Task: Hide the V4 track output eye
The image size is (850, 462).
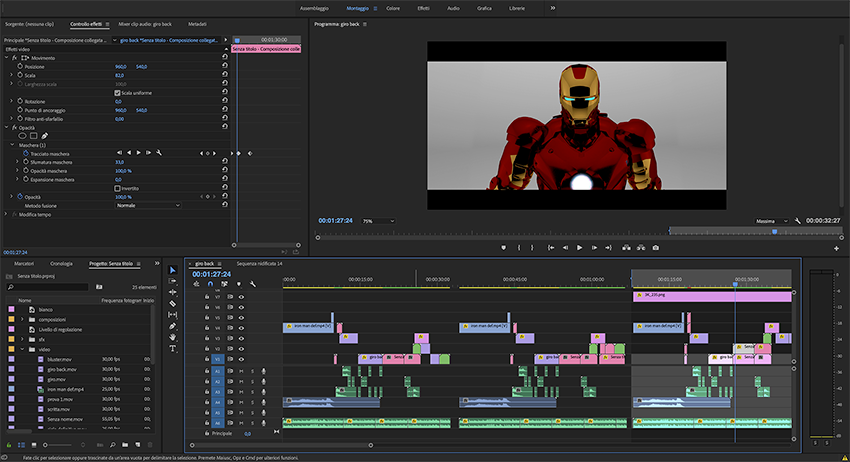Action: coord(241,328)
